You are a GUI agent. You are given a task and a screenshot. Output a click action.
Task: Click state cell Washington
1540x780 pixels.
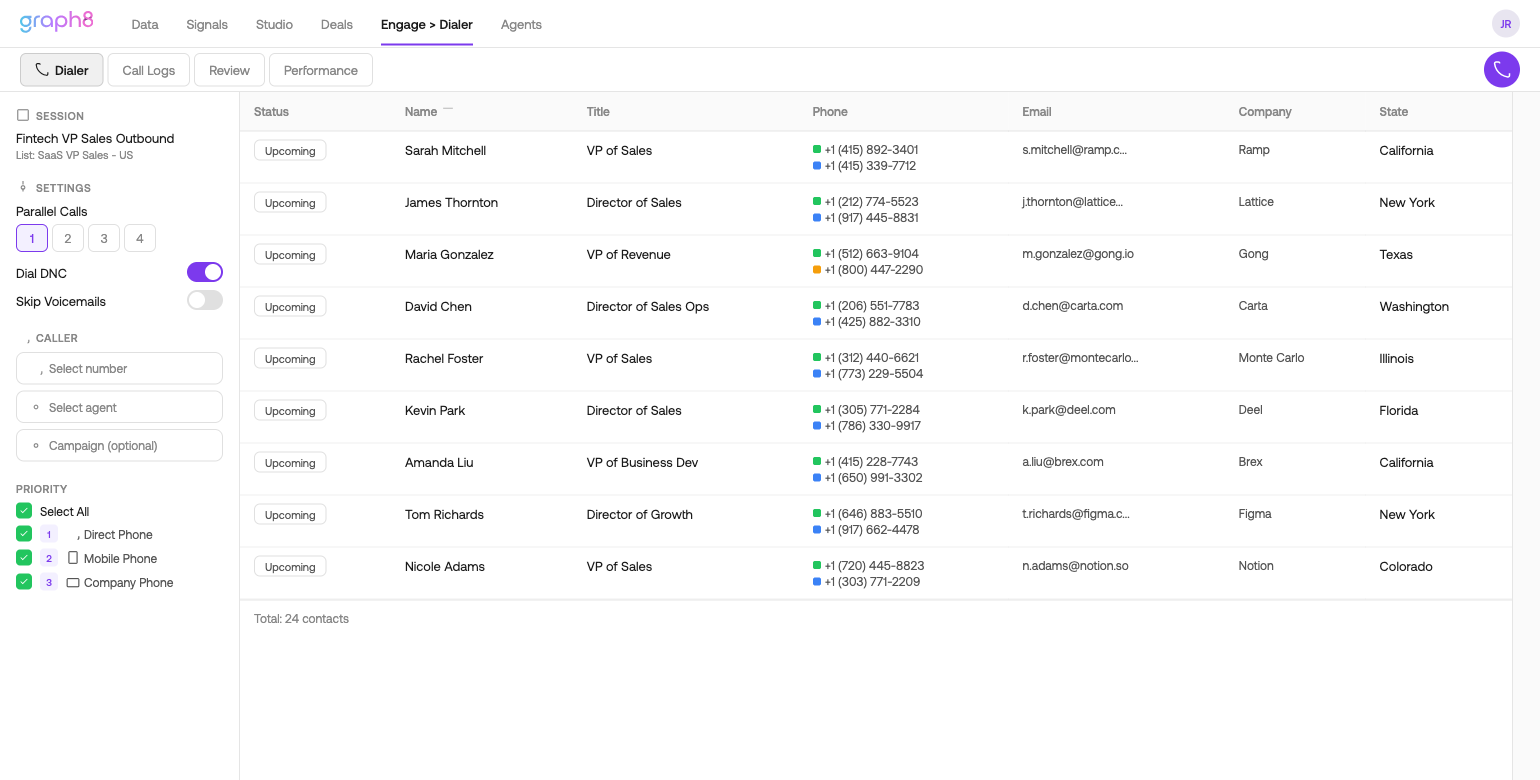(1414, 306)
